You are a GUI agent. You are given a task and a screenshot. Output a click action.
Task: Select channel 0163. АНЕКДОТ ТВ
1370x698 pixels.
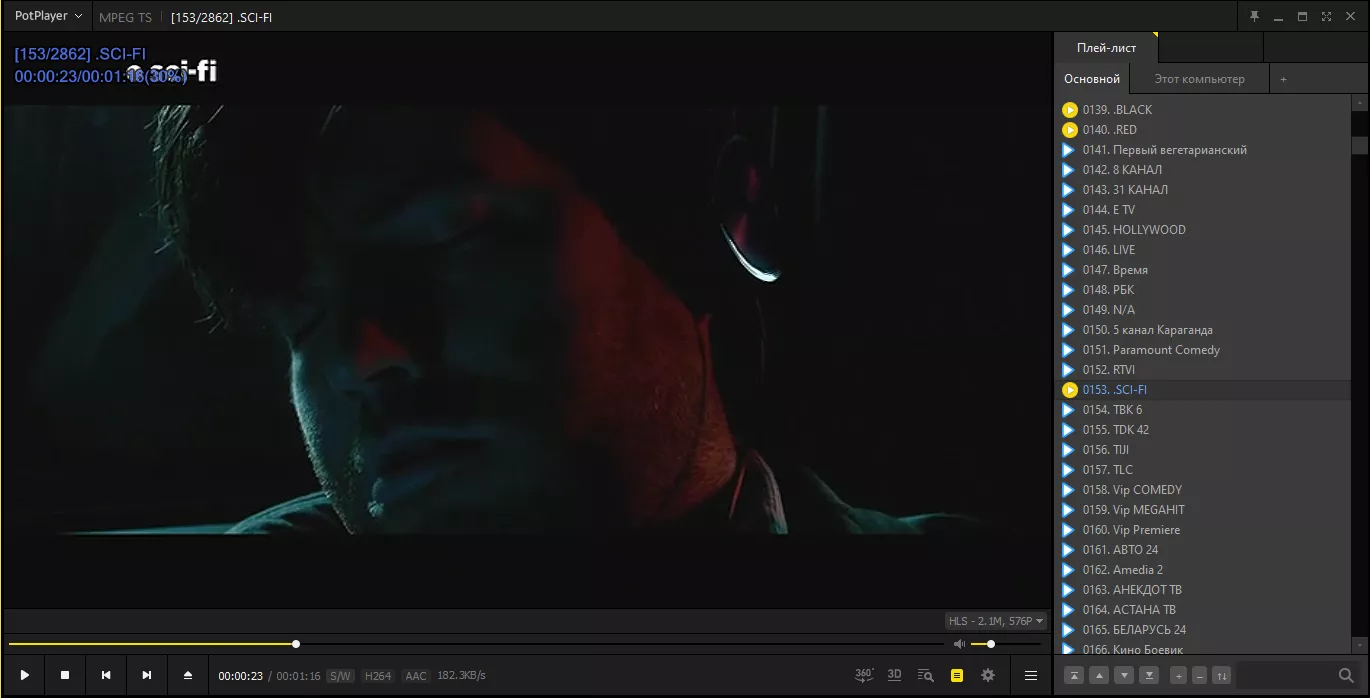(x=1204, y=590)
